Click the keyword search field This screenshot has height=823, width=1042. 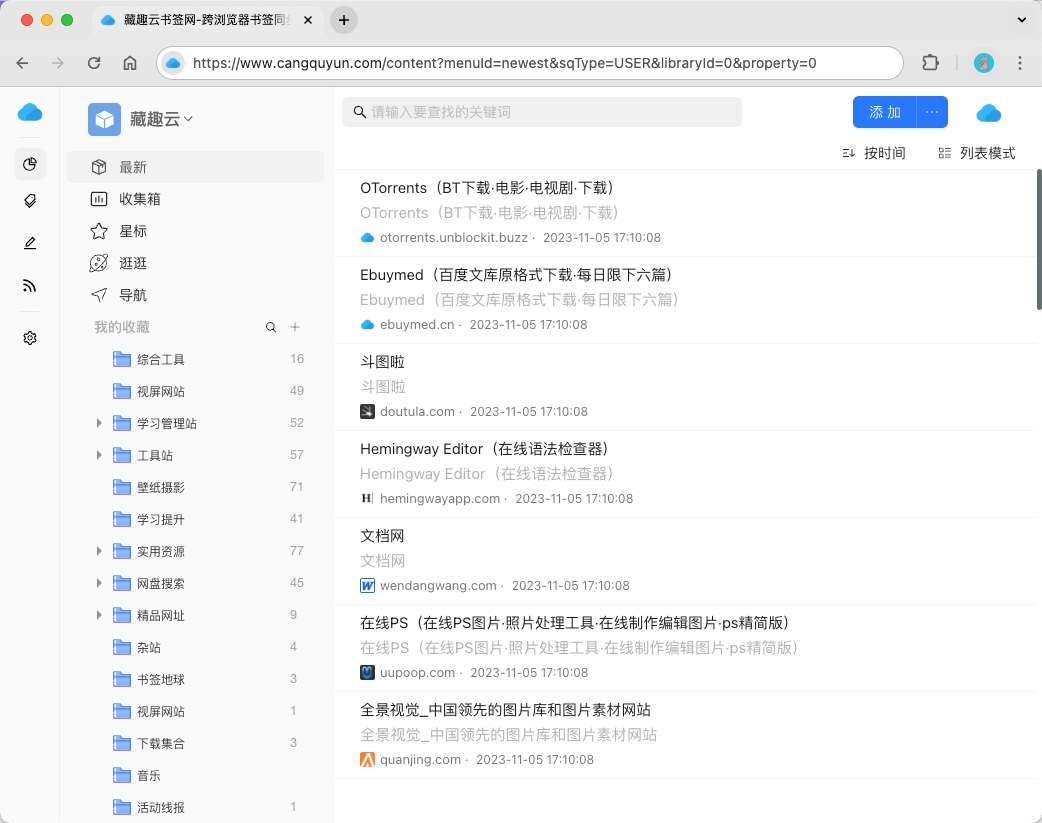coord(542,112)
